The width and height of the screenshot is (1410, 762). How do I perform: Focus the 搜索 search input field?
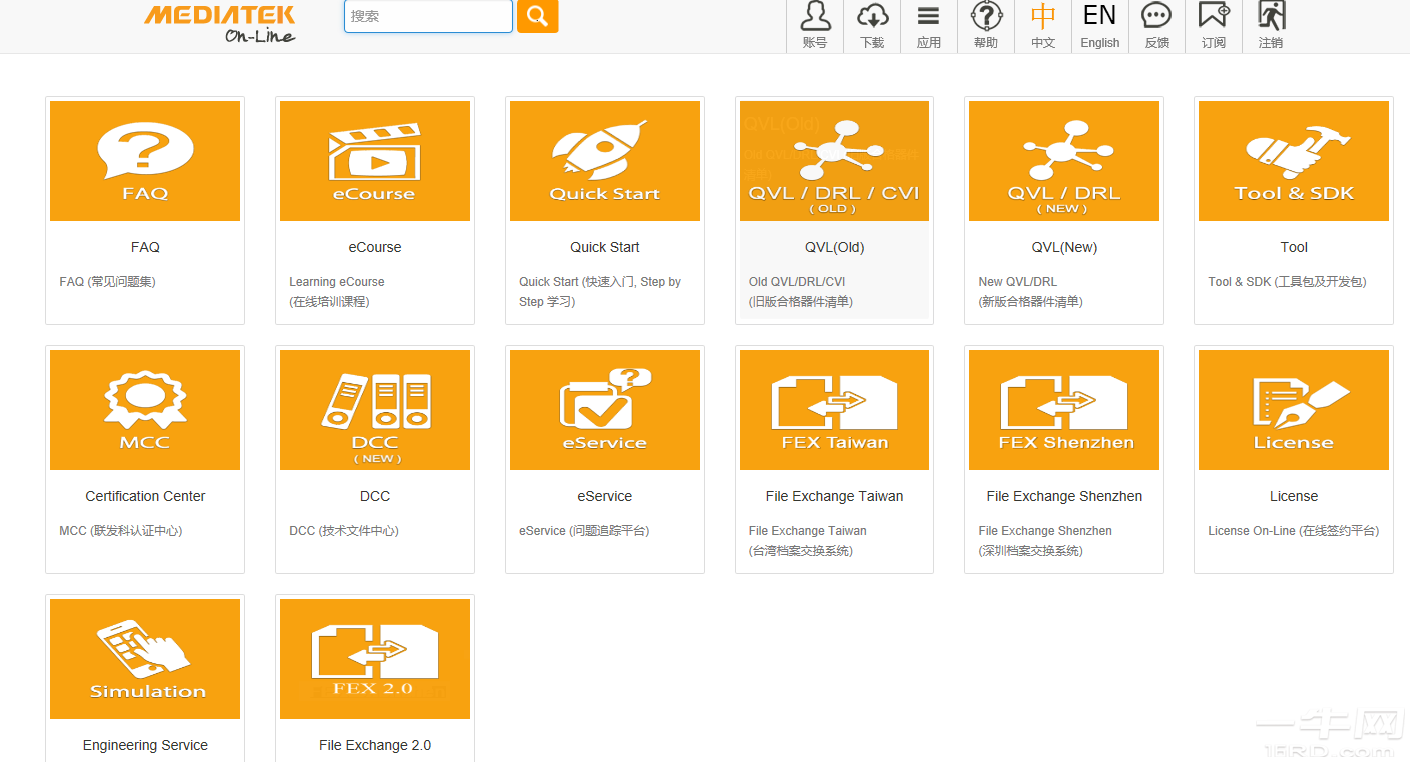(x=428, y=16)
